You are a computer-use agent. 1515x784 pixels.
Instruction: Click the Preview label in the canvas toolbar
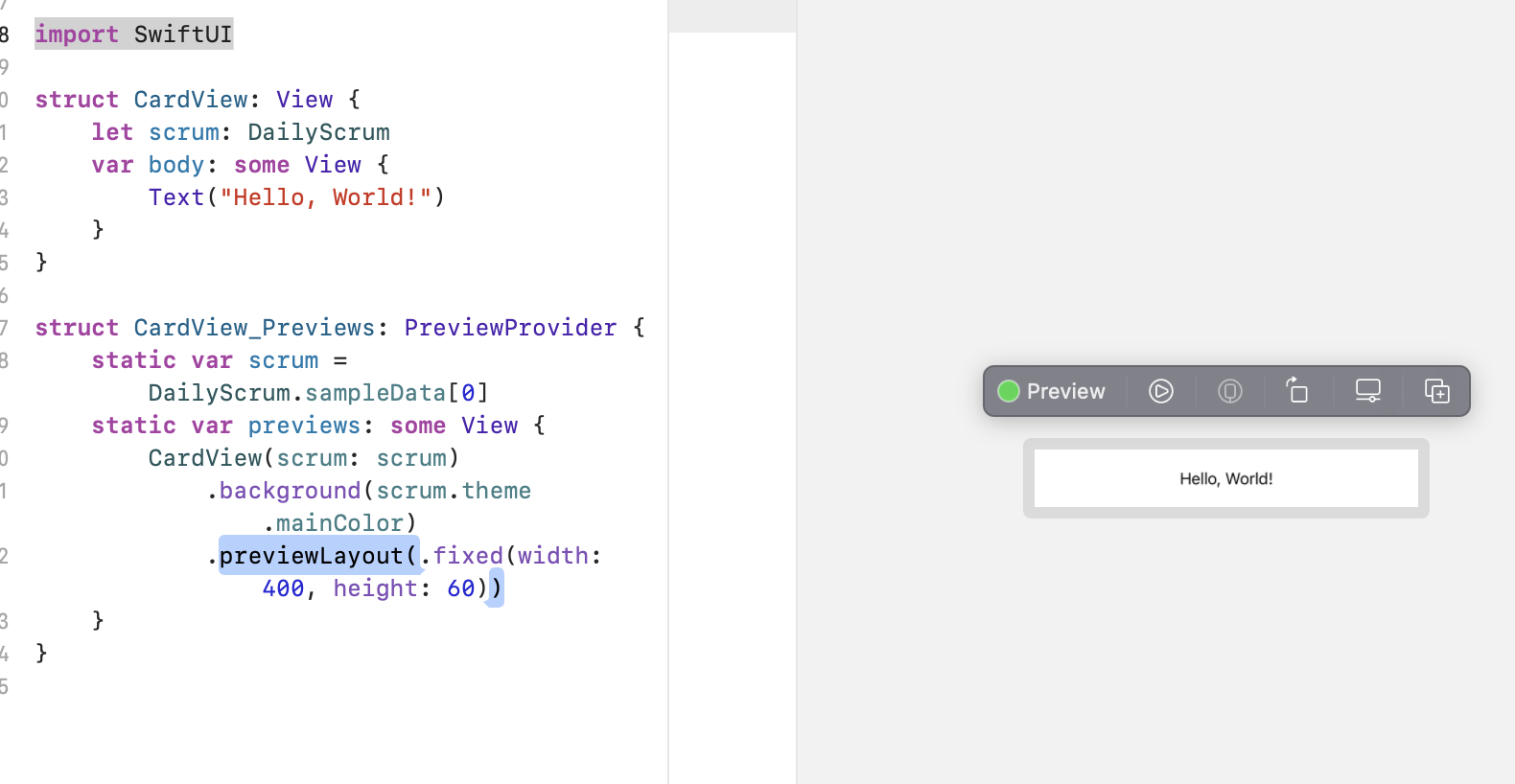tap(1065, 391)
